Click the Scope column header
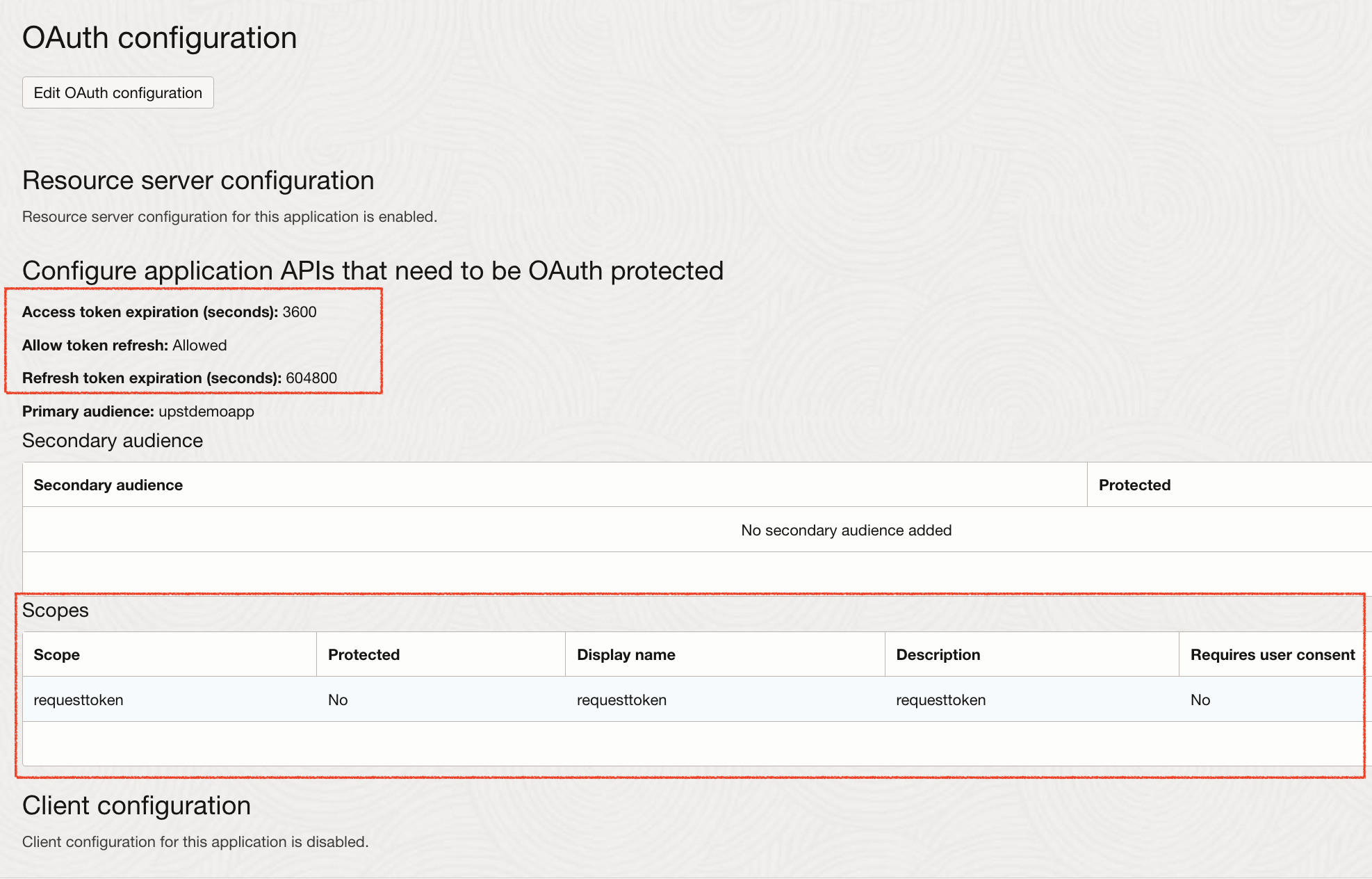The width and height of the screenshot is (1372, 879). (x=56, y=654)
